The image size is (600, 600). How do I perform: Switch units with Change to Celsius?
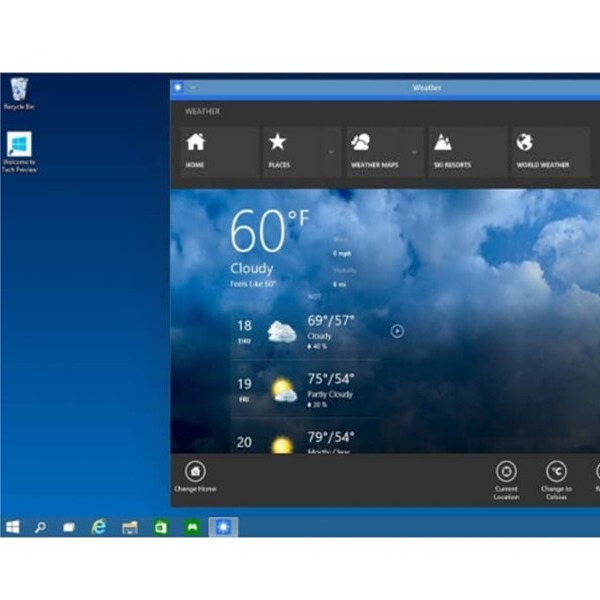coord(556,477)
